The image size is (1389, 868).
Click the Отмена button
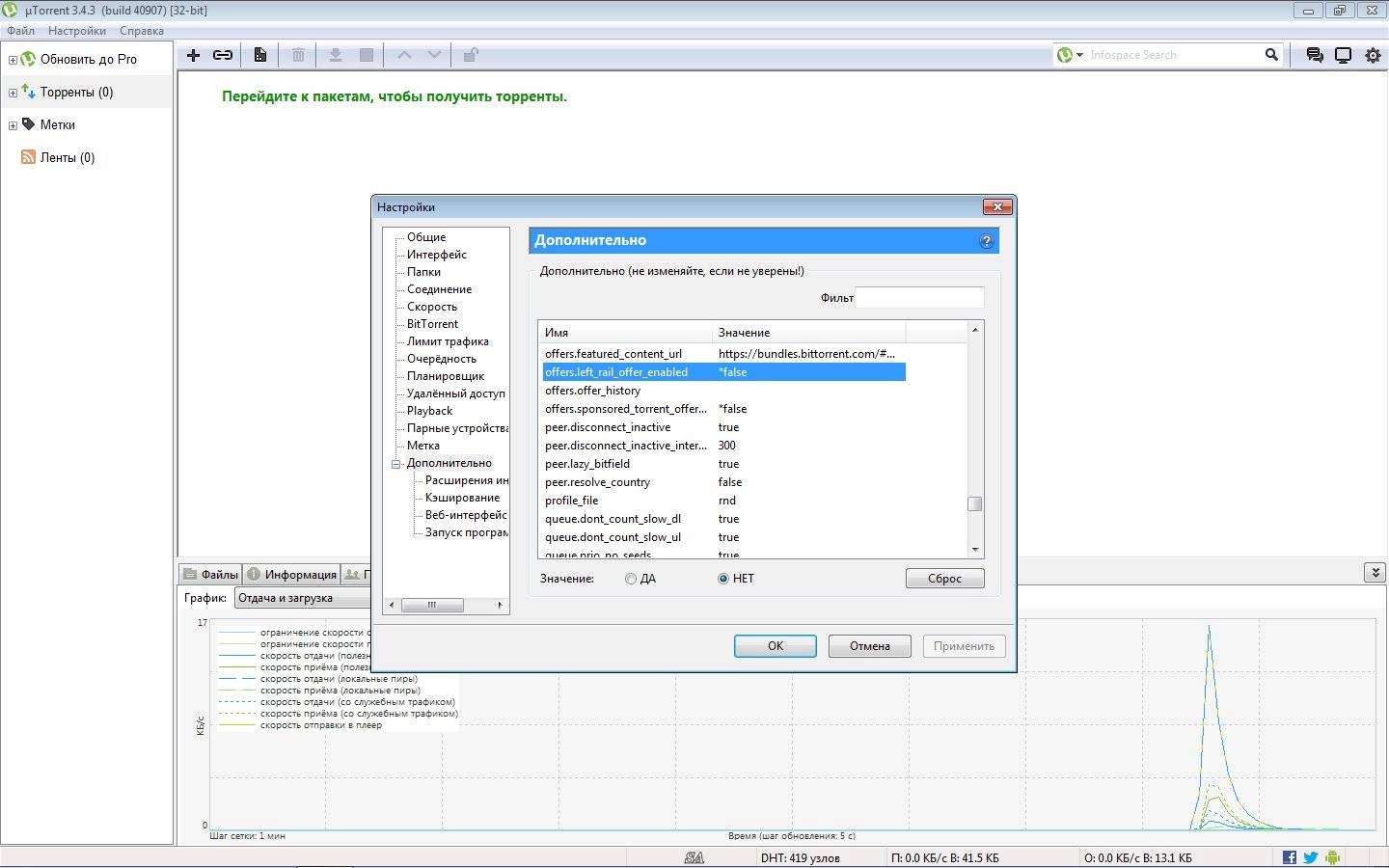point(869,645)
